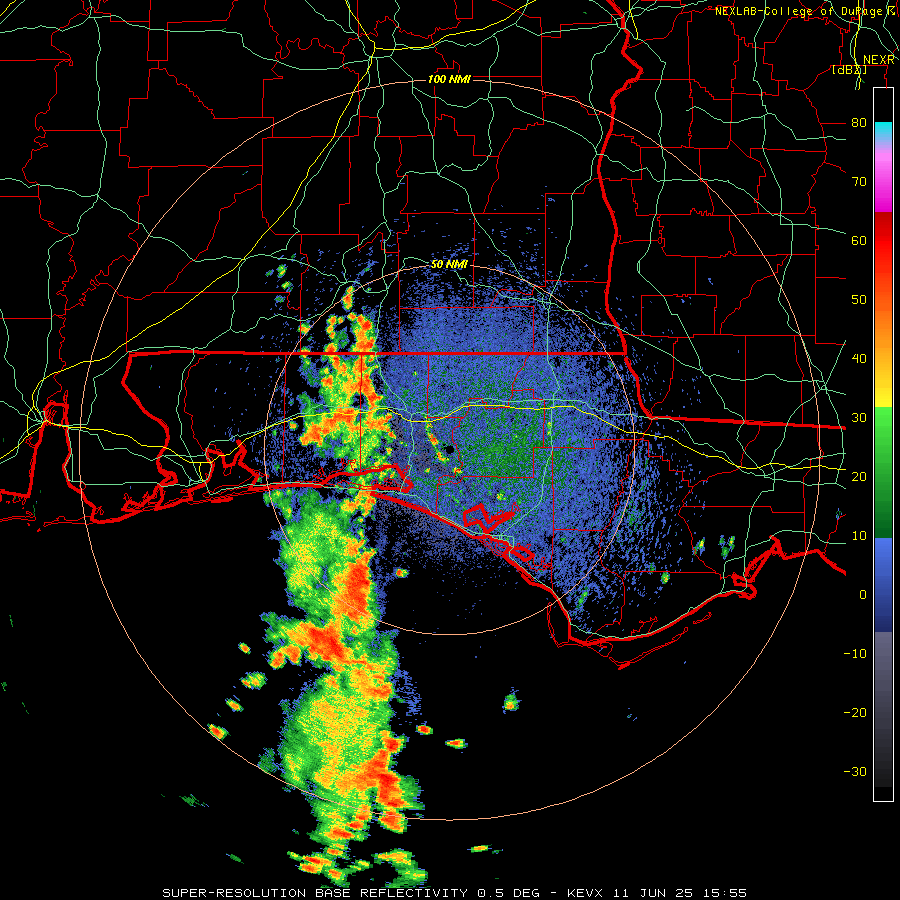
Task: Click the "50 NMI" range ring label
Action: pyautogui.click(x=449, y=264)
